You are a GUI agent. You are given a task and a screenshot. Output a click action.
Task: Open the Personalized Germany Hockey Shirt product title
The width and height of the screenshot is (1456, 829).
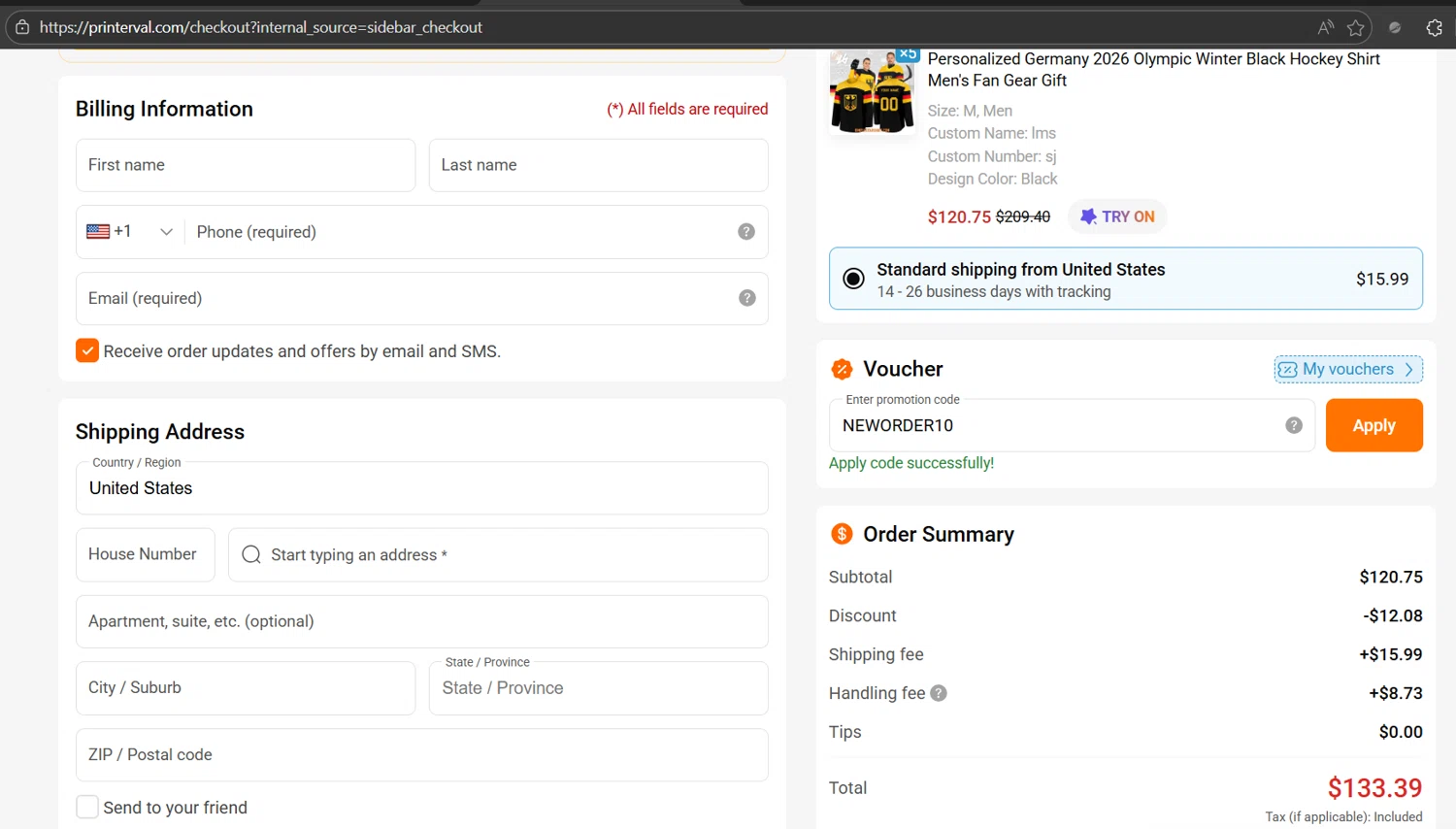(x=1153, y=70)
